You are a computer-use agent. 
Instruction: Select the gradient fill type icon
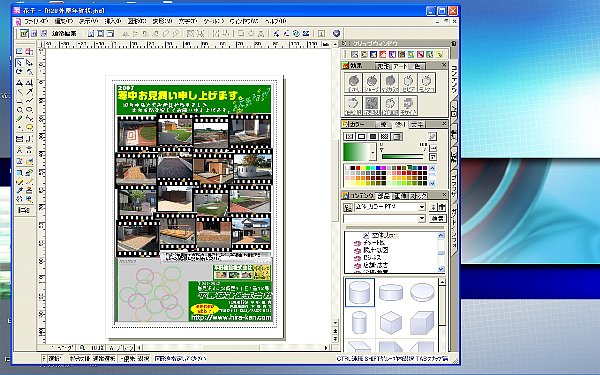point(397,137)
